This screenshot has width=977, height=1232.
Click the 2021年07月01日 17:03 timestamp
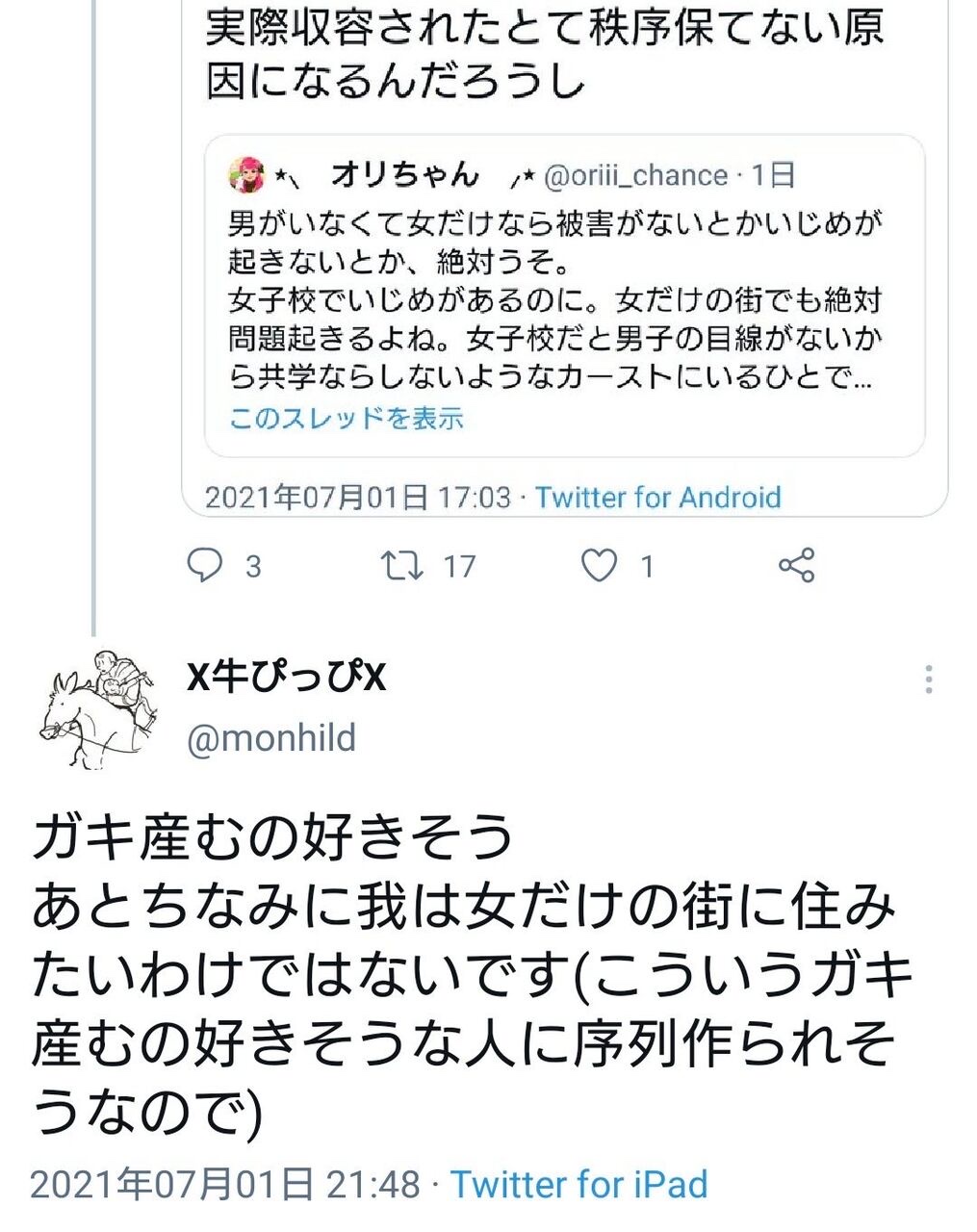click(x=358, y=498)
